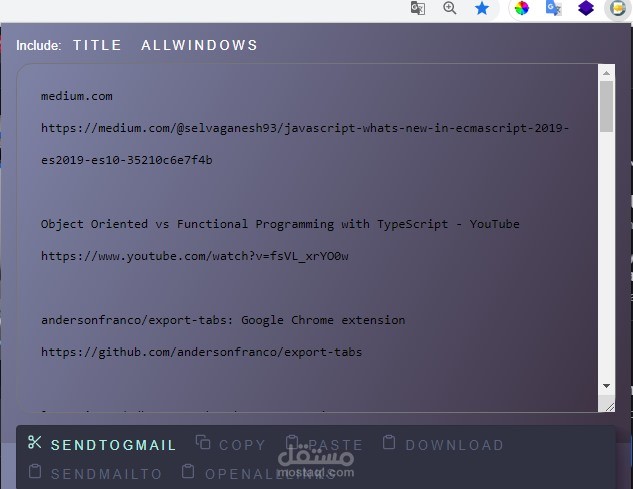Click the vertical scrollbar thumb
633x489 pixels.
(606, 107)
